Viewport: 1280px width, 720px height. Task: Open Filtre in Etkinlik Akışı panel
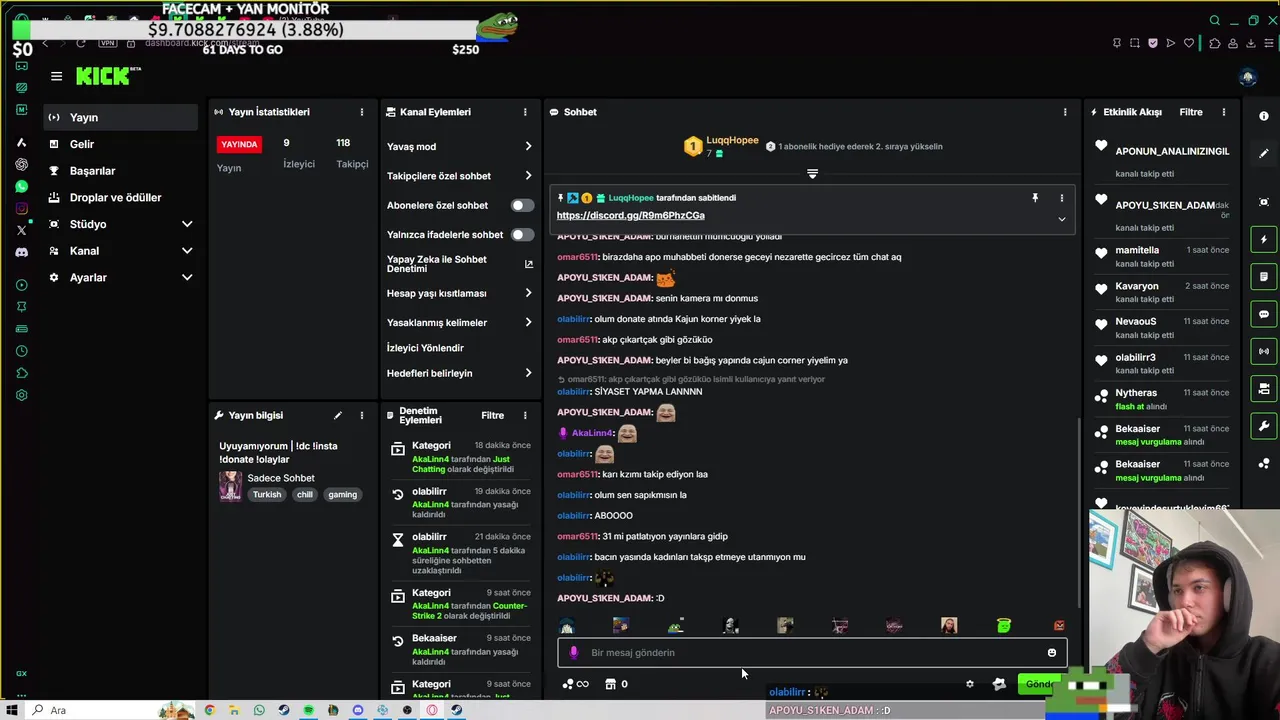(x=1190, y=112)
